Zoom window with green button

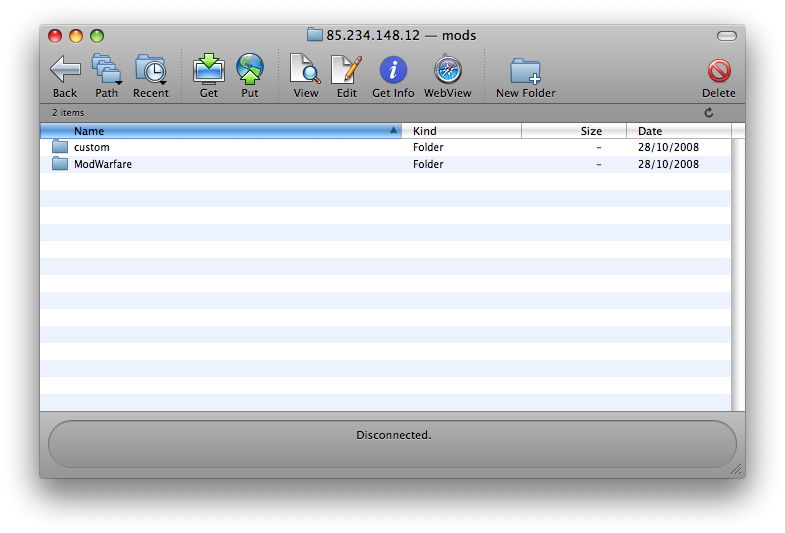point(97,36)
